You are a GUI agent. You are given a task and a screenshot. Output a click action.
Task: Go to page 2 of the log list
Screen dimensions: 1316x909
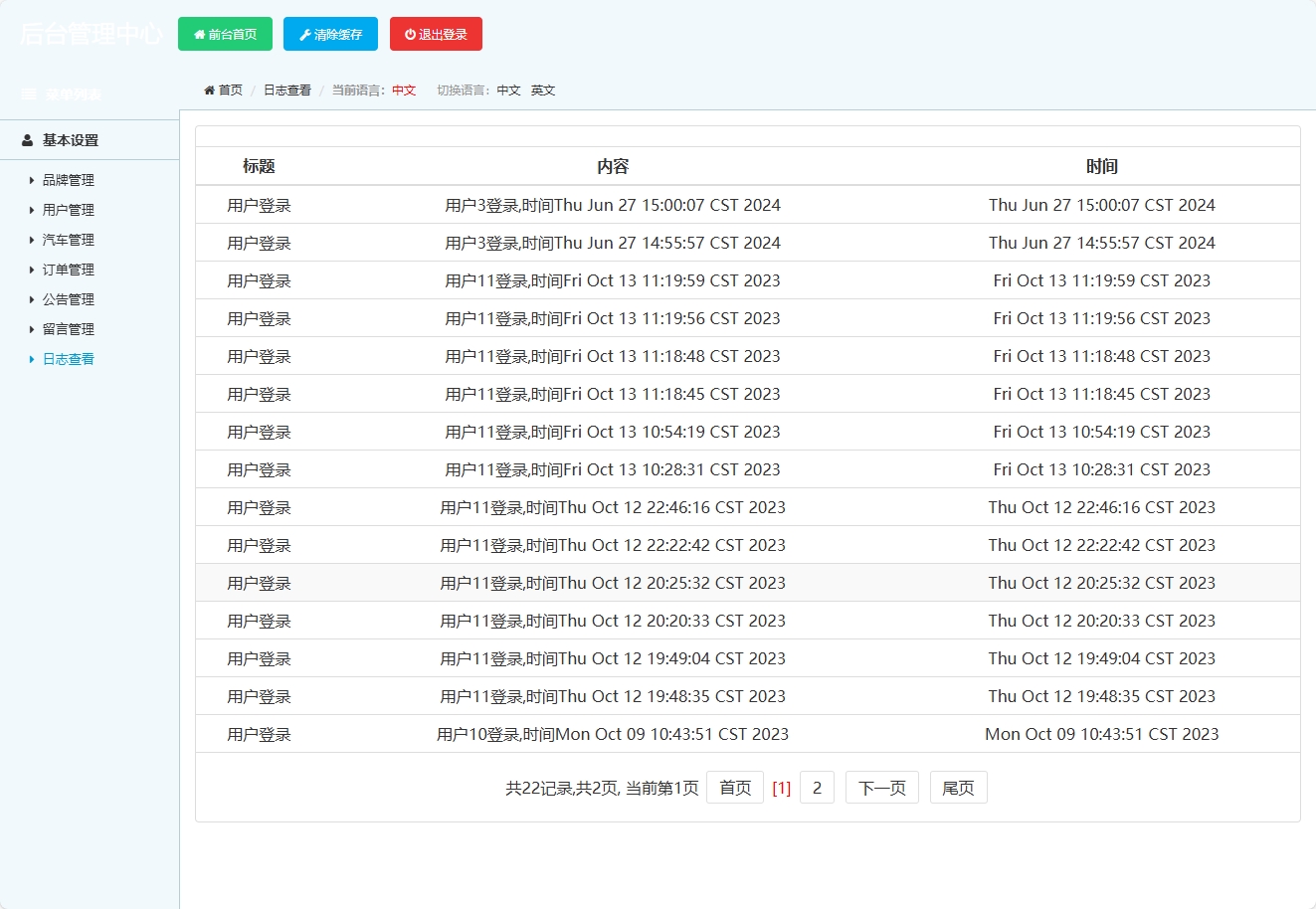click(x=817, y=787)
